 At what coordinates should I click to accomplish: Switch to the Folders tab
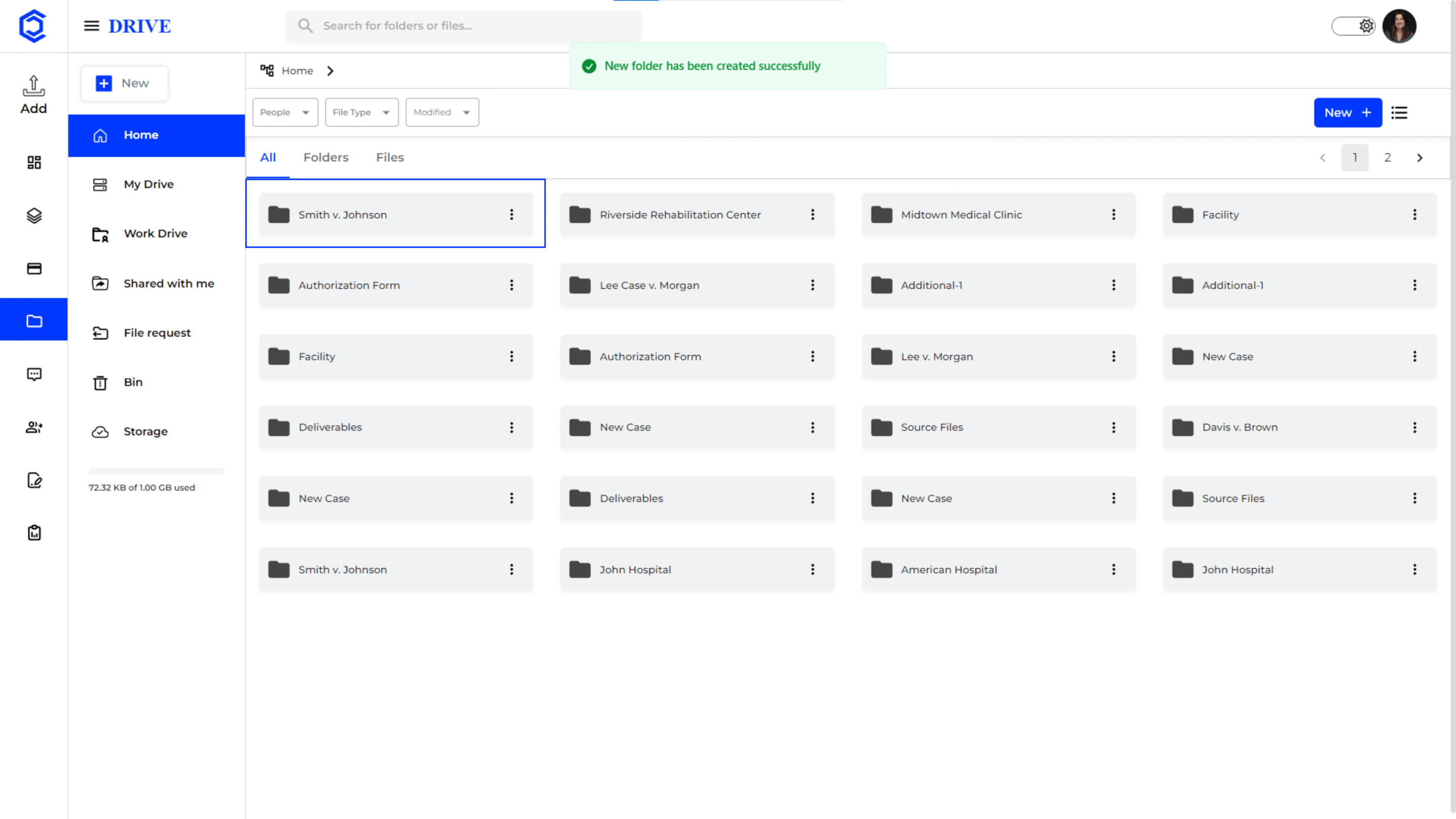pos(326,158)
